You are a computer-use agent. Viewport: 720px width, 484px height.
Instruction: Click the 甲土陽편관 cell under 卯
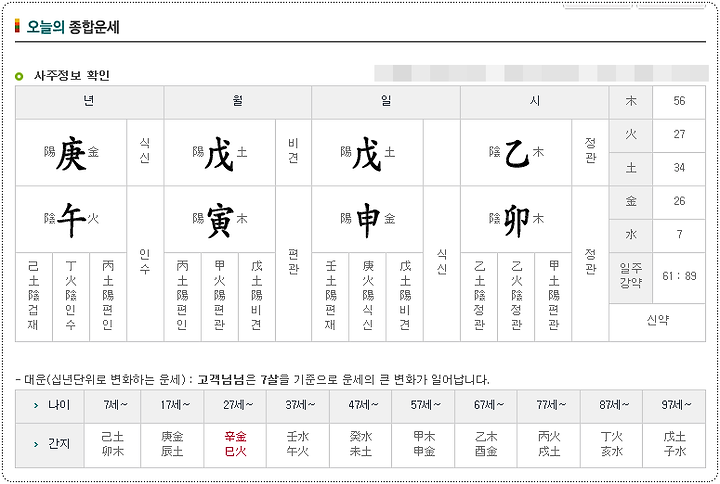(553, 296)
